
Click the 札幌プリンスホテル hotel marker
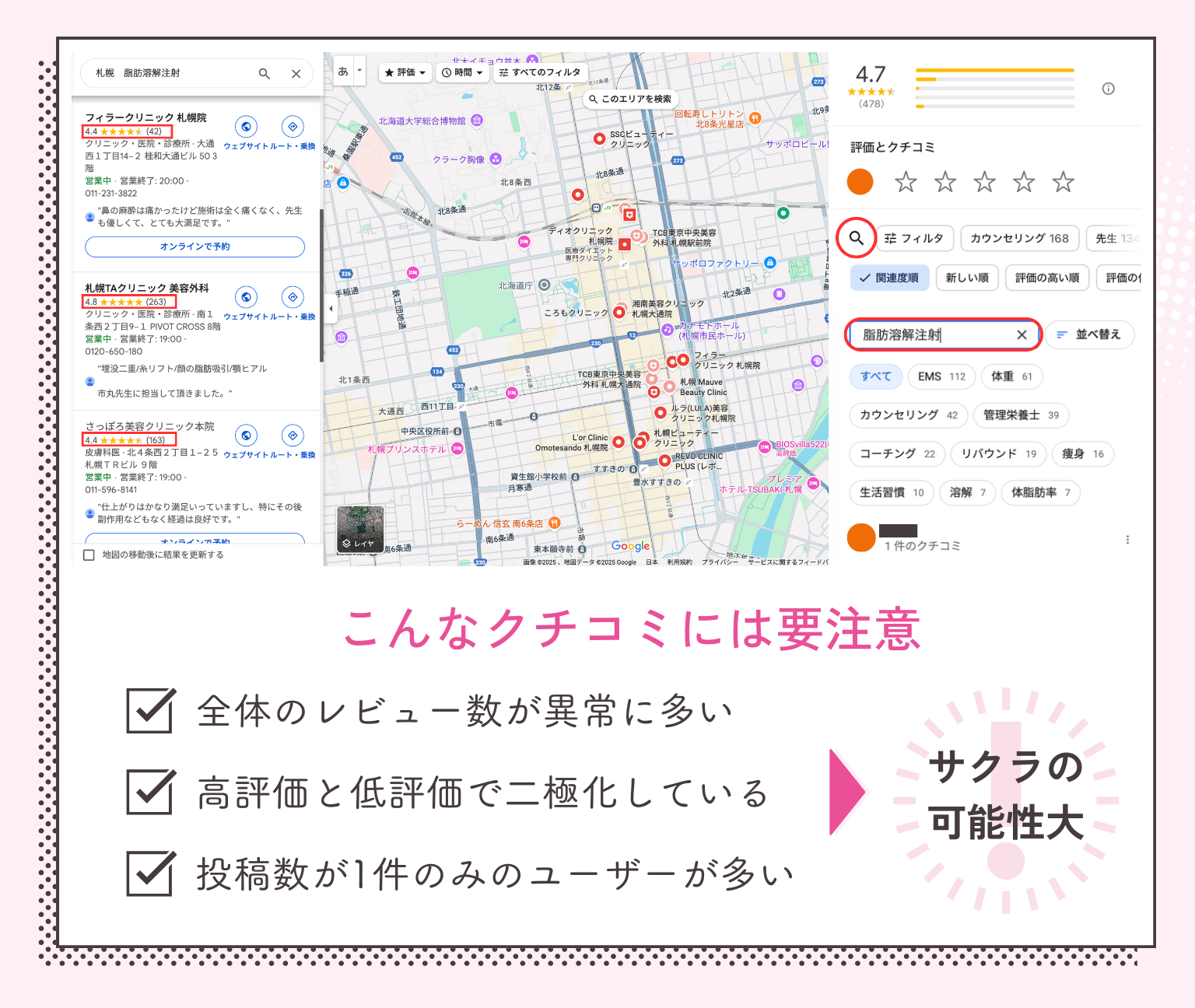[x=457, y=448]
